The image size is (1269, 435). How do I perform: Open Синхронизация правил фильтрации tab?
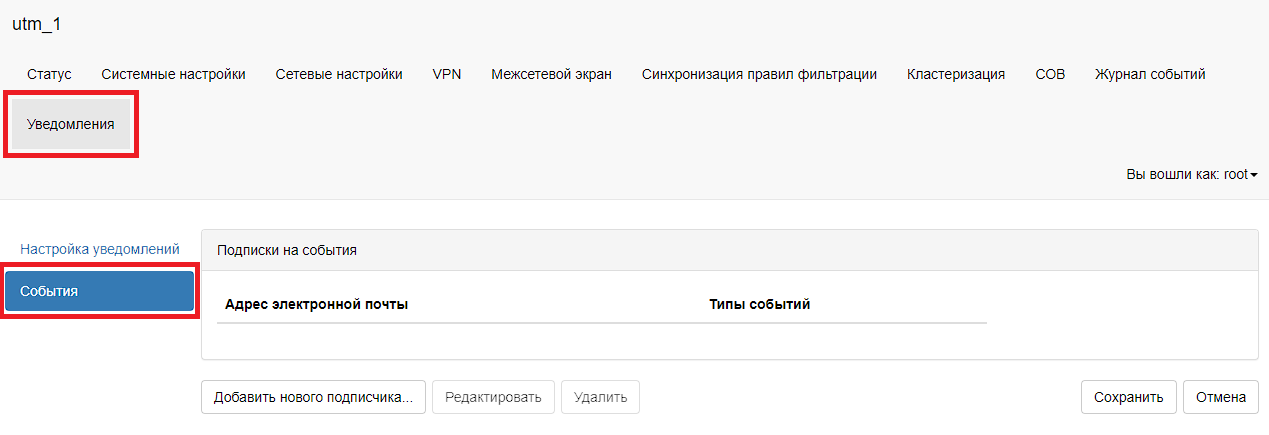759,74
